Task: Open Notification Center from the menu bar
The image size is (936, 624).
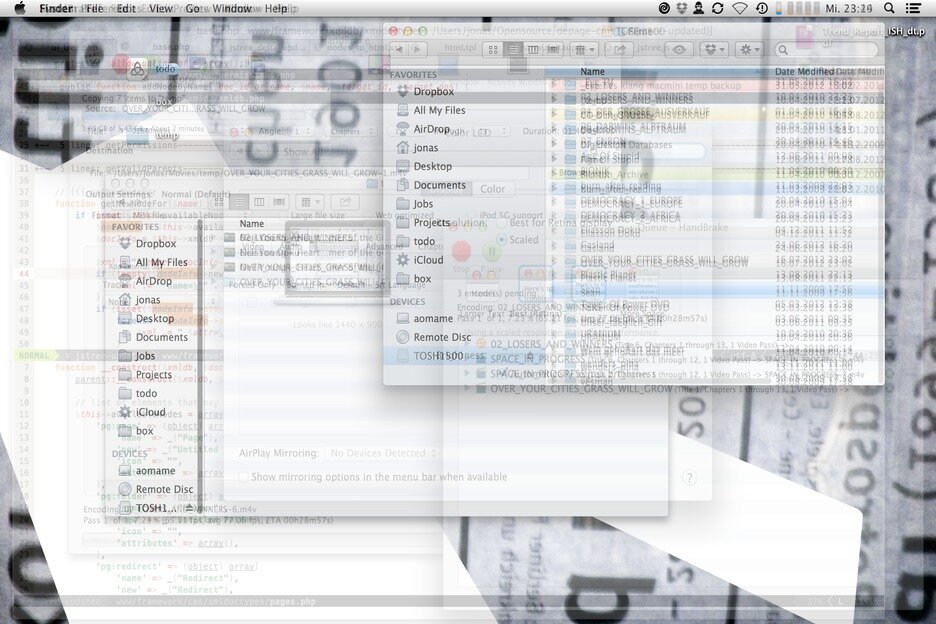Action: 913,8
